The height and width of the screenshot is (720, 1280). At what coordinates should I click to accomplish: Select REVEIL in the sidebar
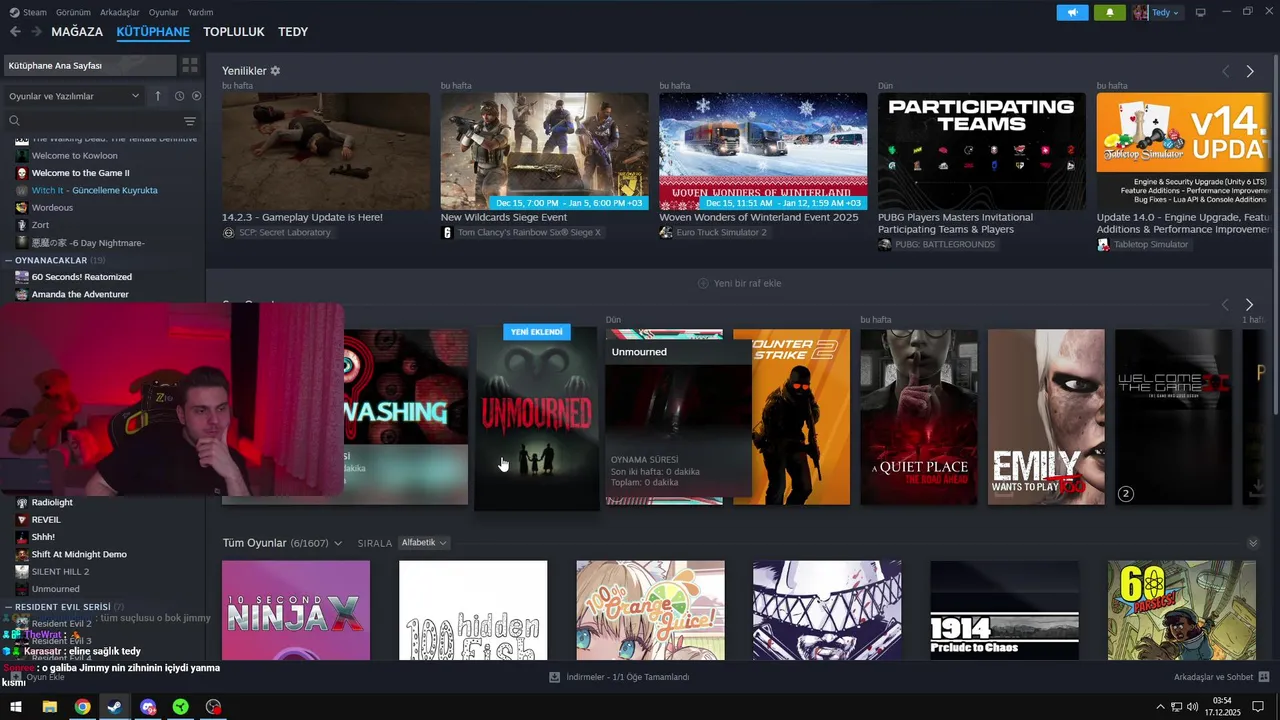[x=46, y=520]
